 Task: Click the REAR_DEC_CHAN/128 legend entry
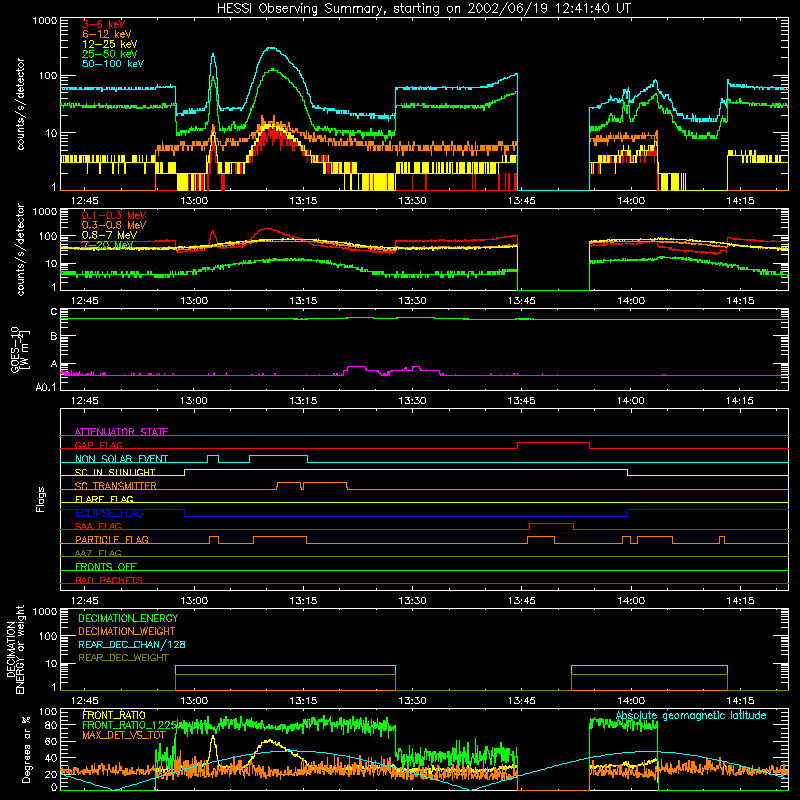tap(132, 645)
